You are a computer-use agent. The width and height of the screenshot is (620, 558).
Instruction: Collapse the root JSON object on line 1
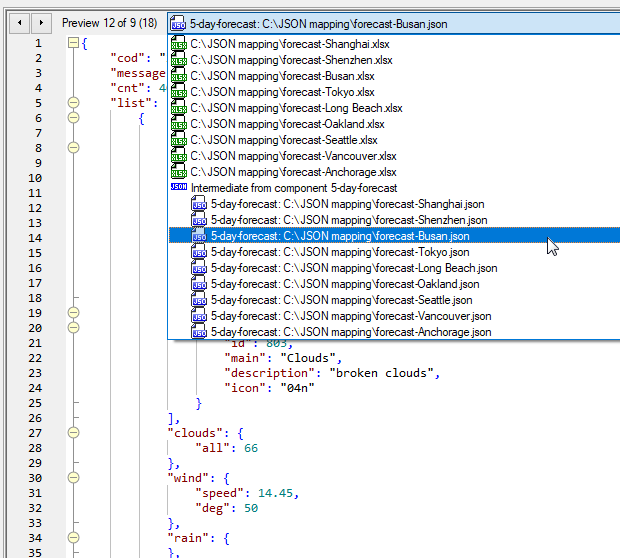[x=73, y=43]
